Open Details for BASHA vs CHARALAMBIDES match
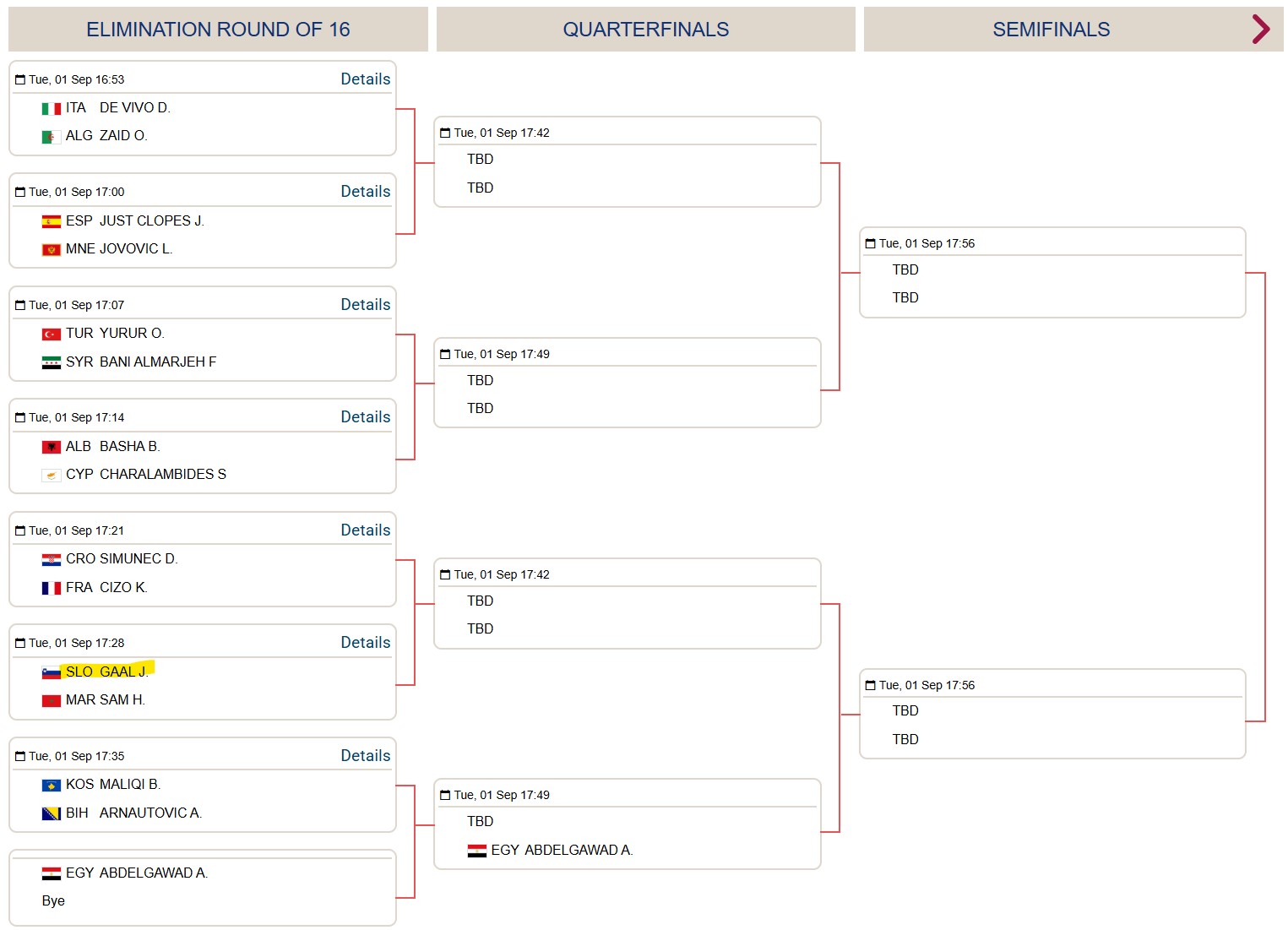This screenshot has height=930, width=1288. (x=366, y=416)
